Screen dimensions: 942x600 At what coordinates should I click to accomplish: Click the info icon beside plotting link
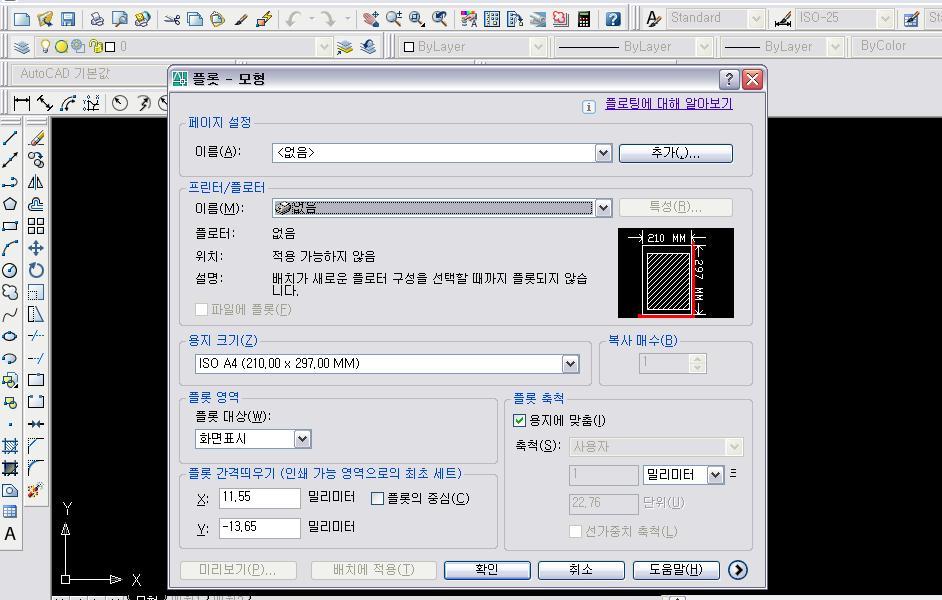(589, 107)
